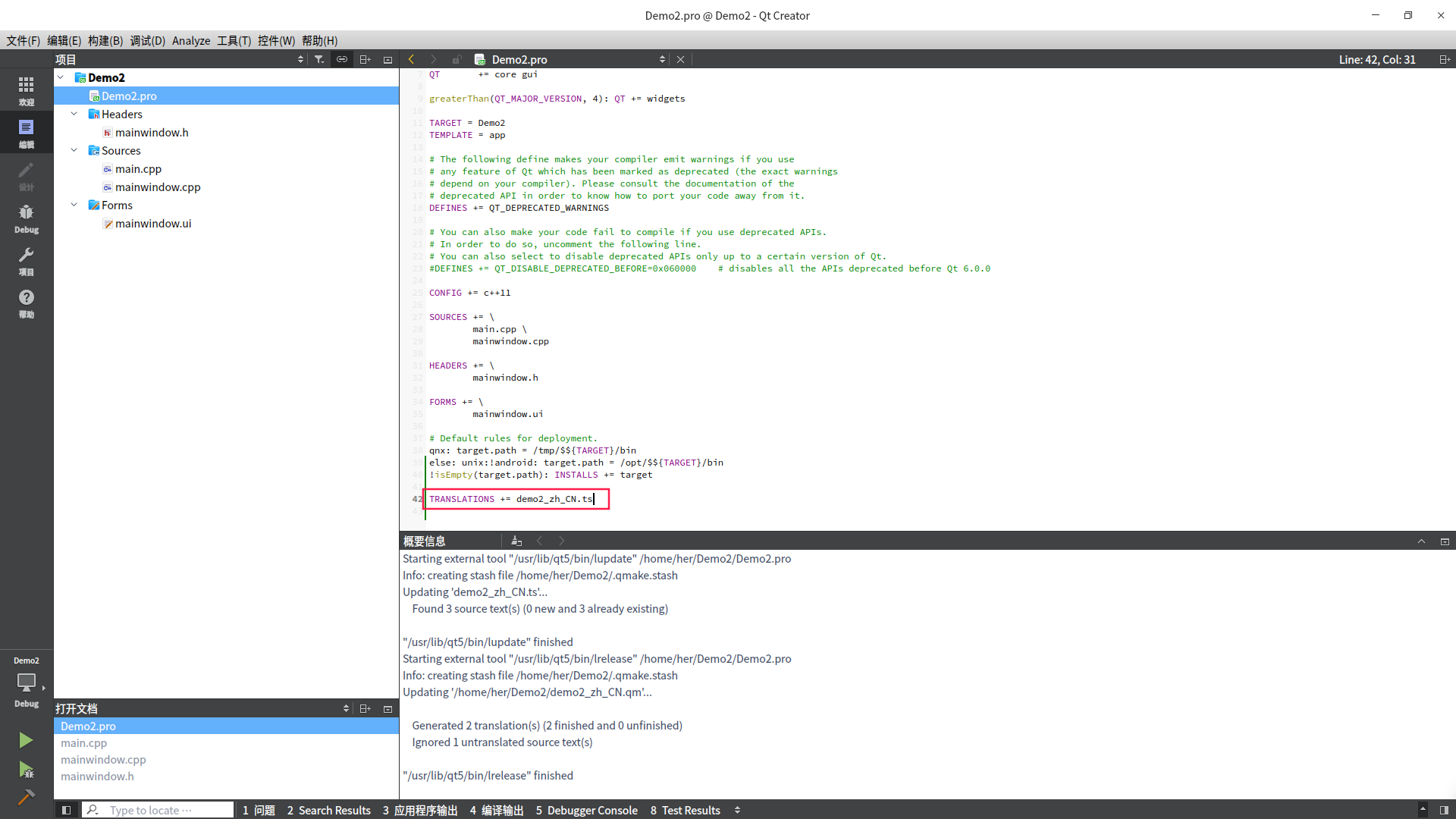Viewport: 1456px width, 819px height.
Task: Start debugging with the debug run icon
Action: (x=25, y=770)
